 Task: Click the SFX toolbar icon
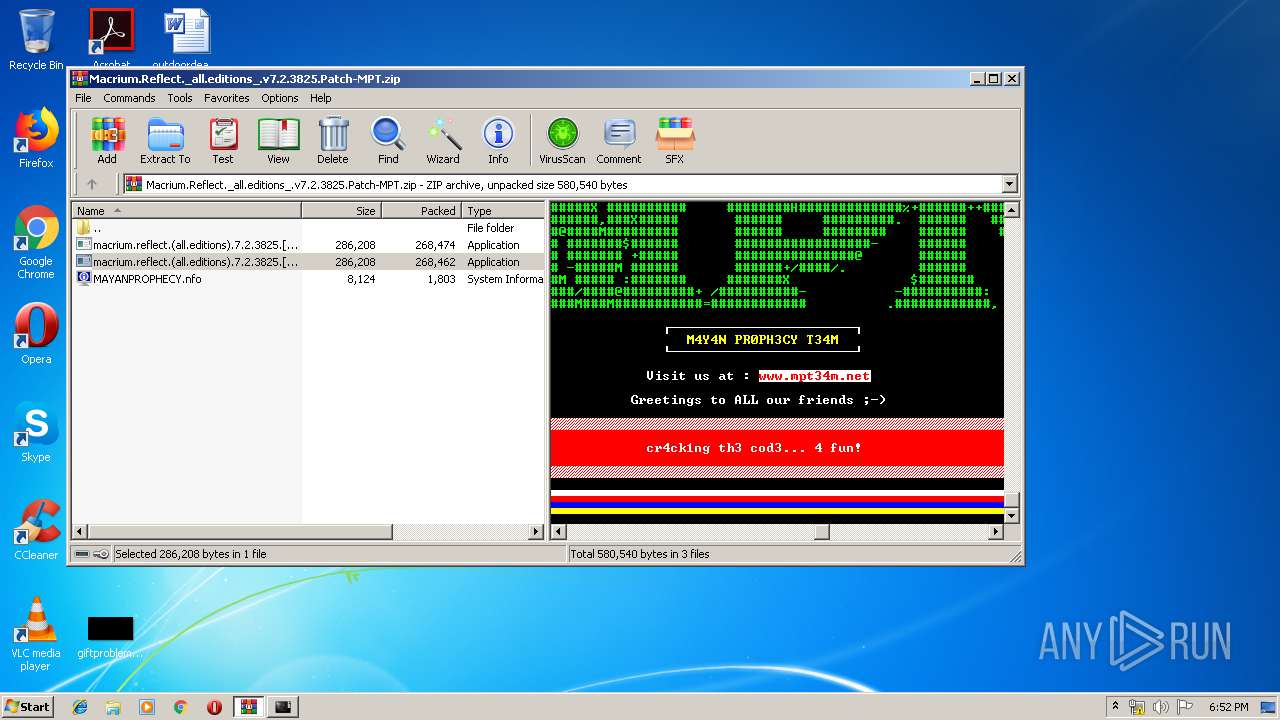coord(675,140)
